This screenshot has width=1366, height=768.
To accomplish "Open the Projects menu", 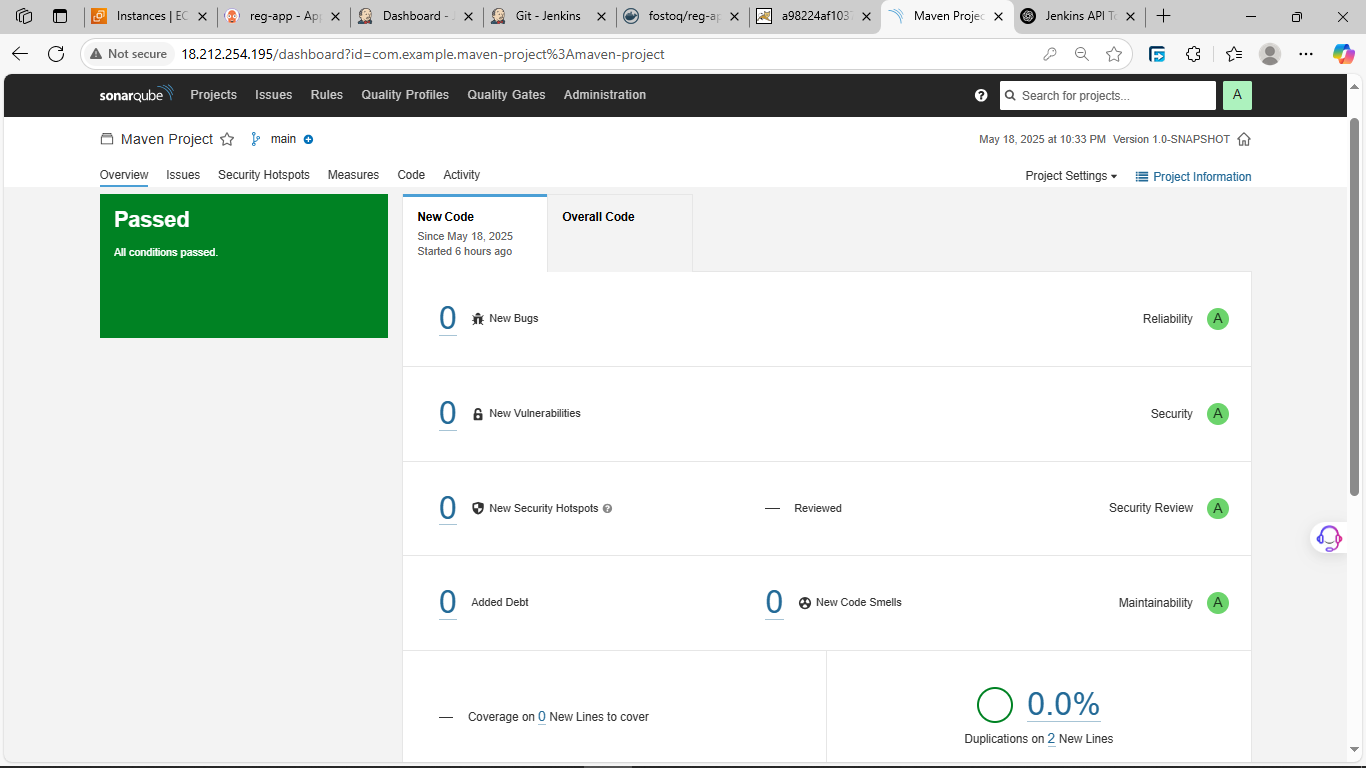I will pyautogui.click(x=214, y=95).
